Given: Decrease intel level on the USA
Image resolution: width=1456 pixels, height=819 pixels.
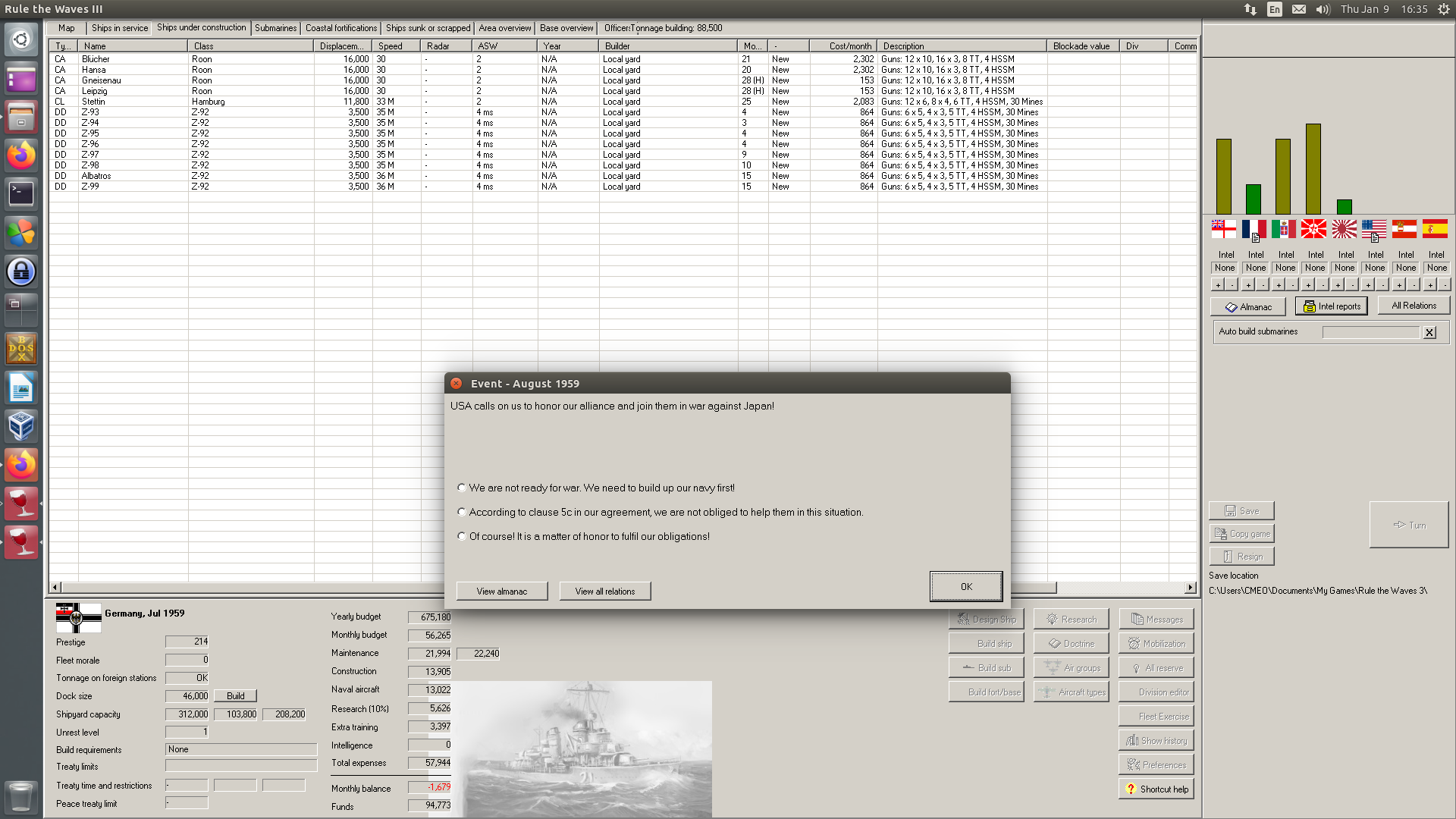Looking at the screenshot, I should [x=1383, y=285].
